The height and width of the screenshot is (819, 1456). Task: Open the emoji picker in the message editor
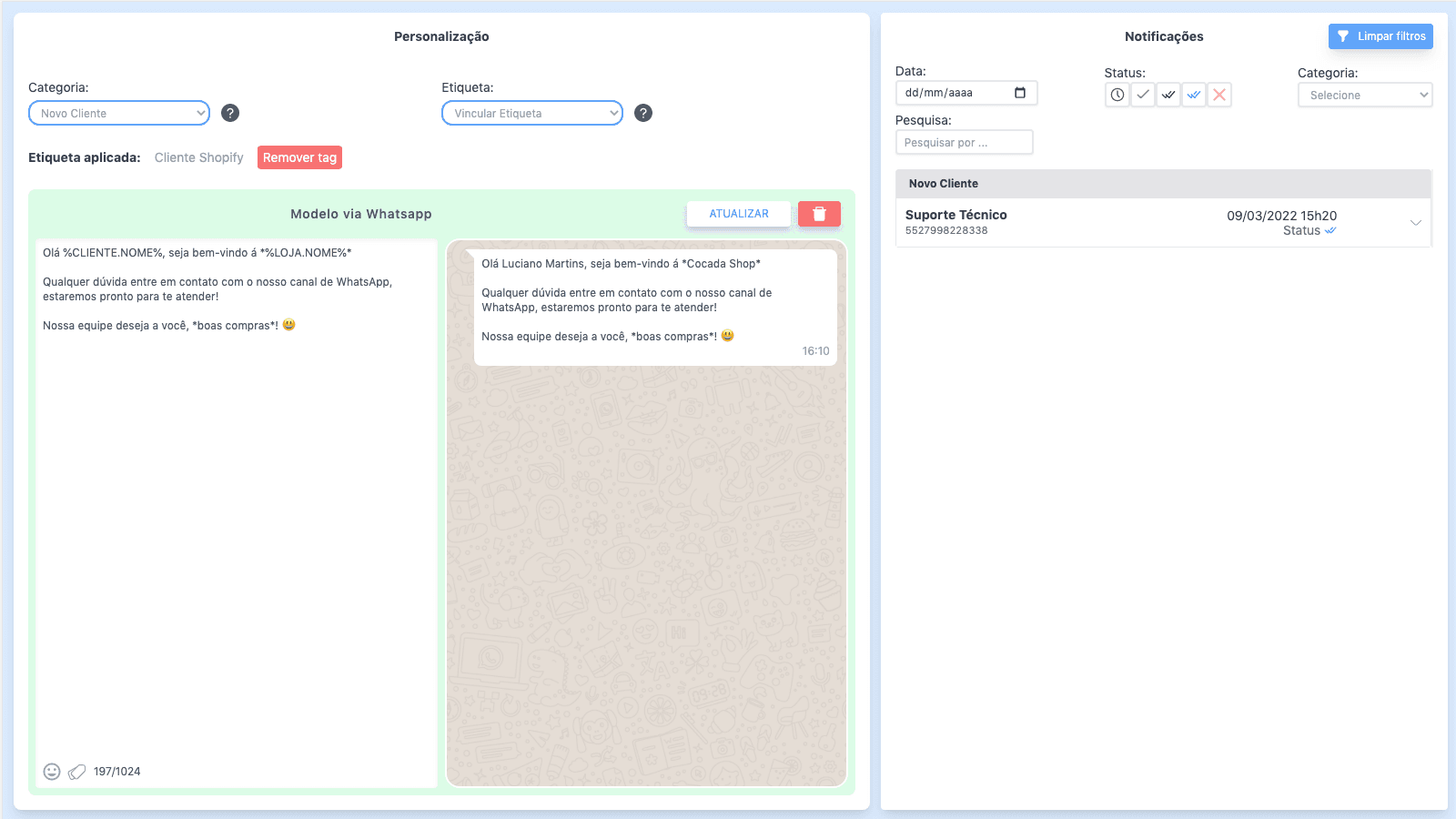pyautogui.click(x=52, y=772)
